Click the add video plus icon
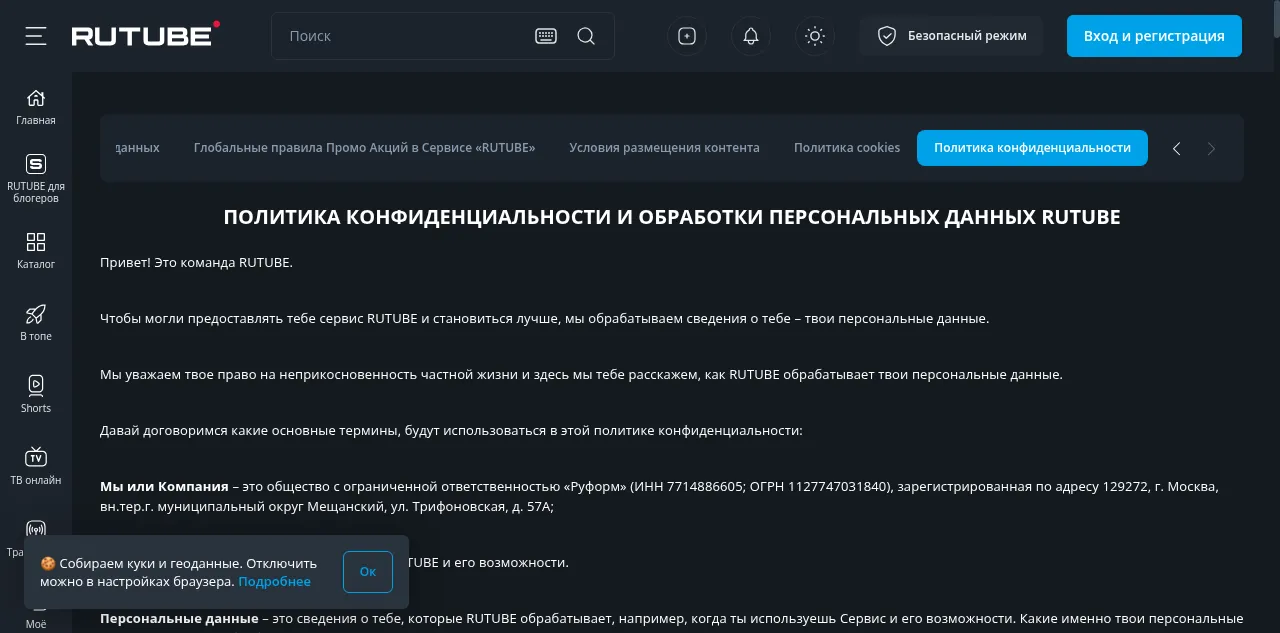The width and height of the screenshot is (1280, 633). point(687,36)
